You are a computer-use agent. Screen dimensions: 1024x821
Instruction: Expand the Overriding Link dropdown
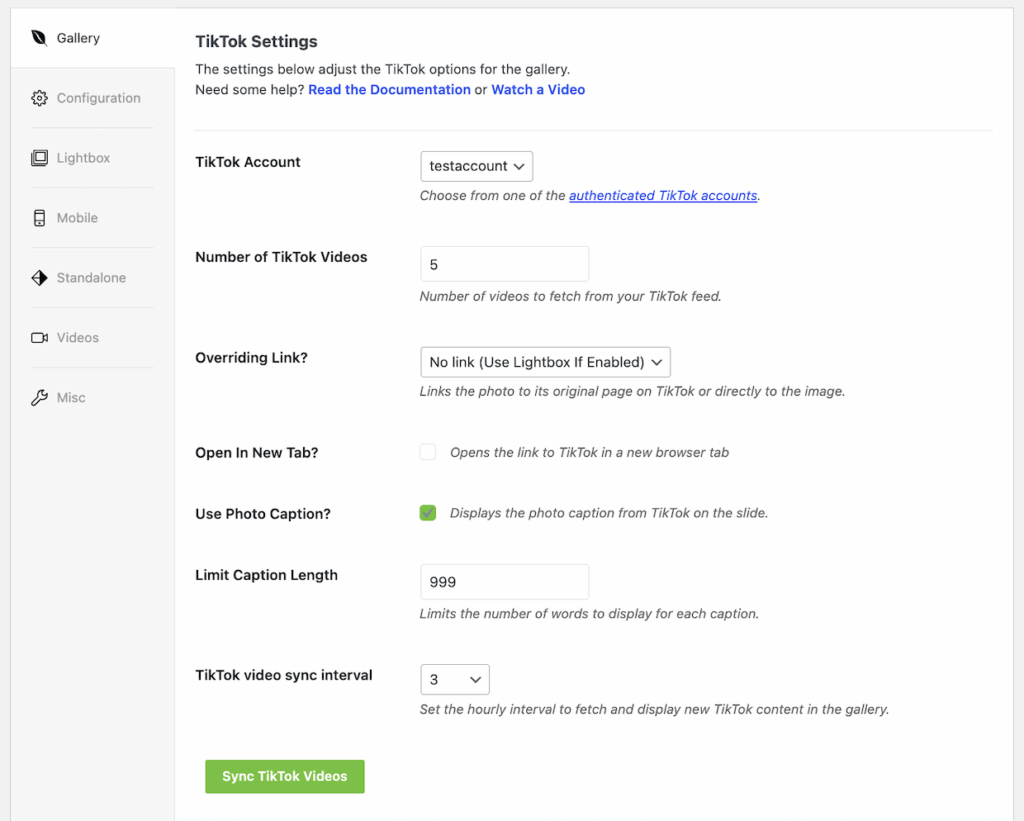[x=544, y=362]
